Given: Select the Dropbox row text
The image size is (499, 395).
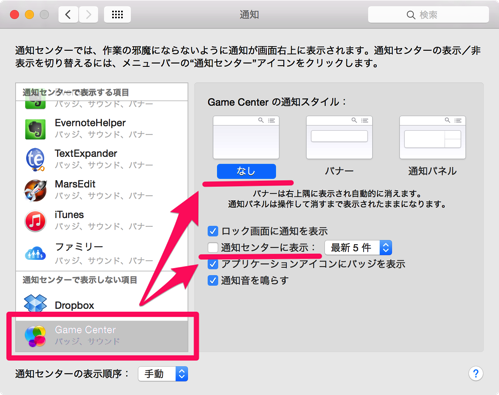Looking at the screenshot, I should click(74, 305).
